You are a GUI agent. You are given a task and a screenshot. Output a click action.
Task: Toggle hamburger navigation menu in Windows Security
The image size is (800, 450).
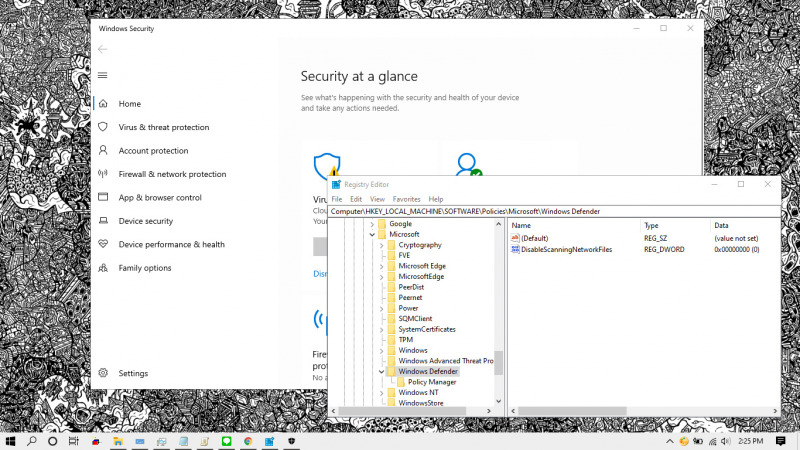tap(103, 76)
